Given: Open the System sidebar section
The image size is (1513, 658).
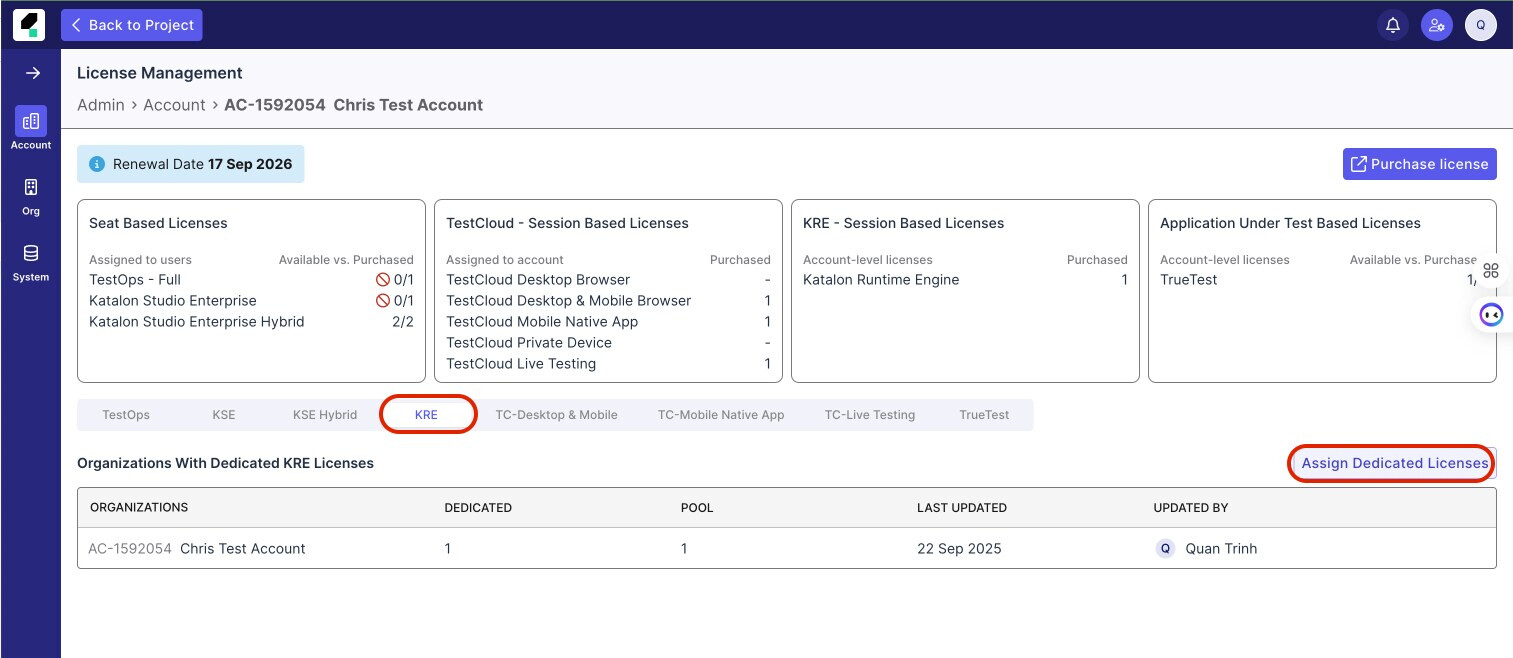Looking at the screenshot, I should point(31,261).
